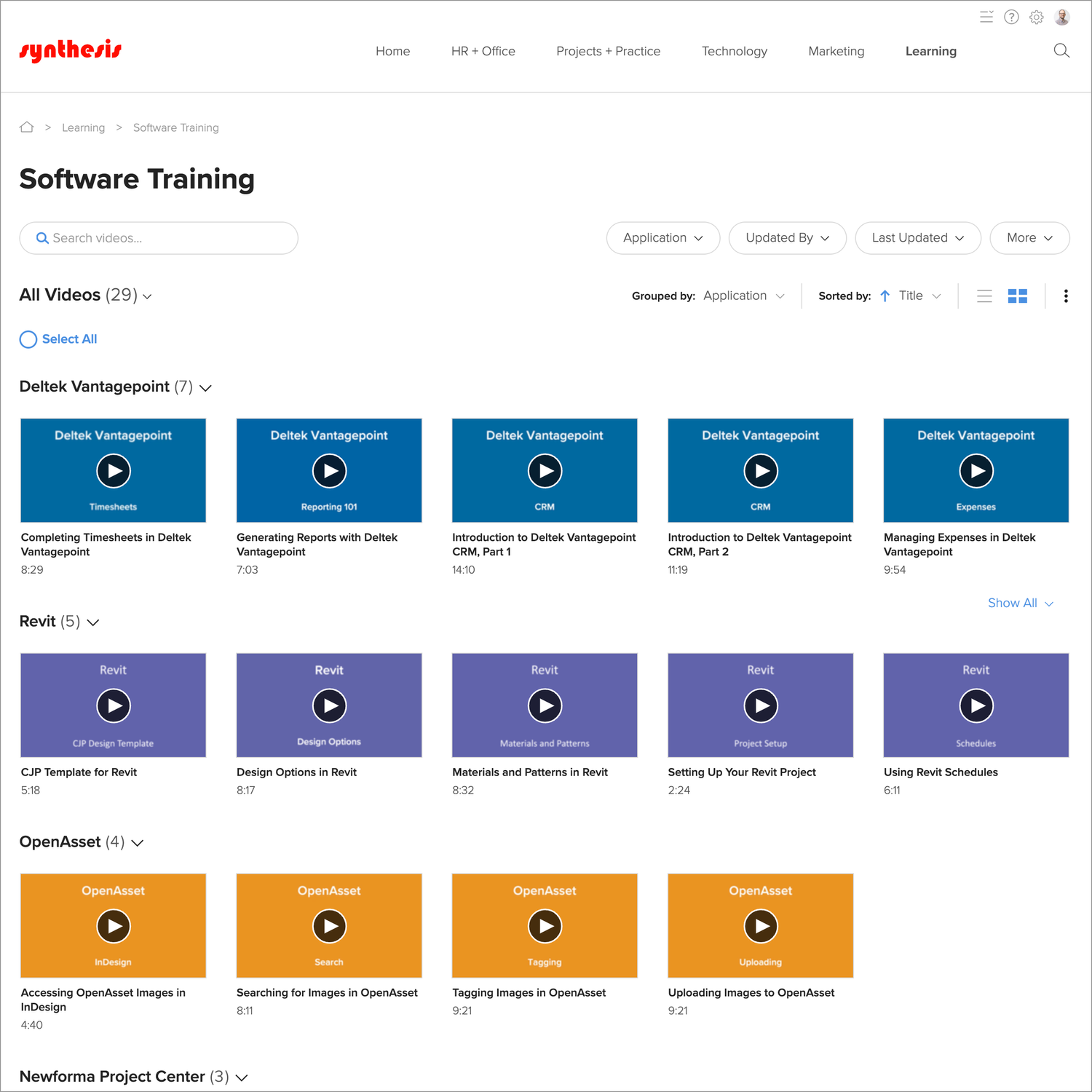Collapse the Deltek Vantagepoint group

pyautogui.click(x=206, y=388)
